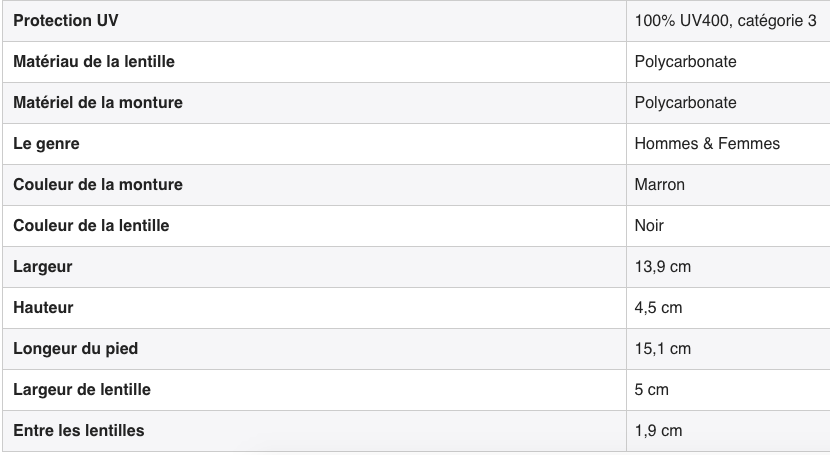This screenshot has height=455, width=830.
Task: Select the "100% UV400, catégorie 3" value
Action: 725,21
